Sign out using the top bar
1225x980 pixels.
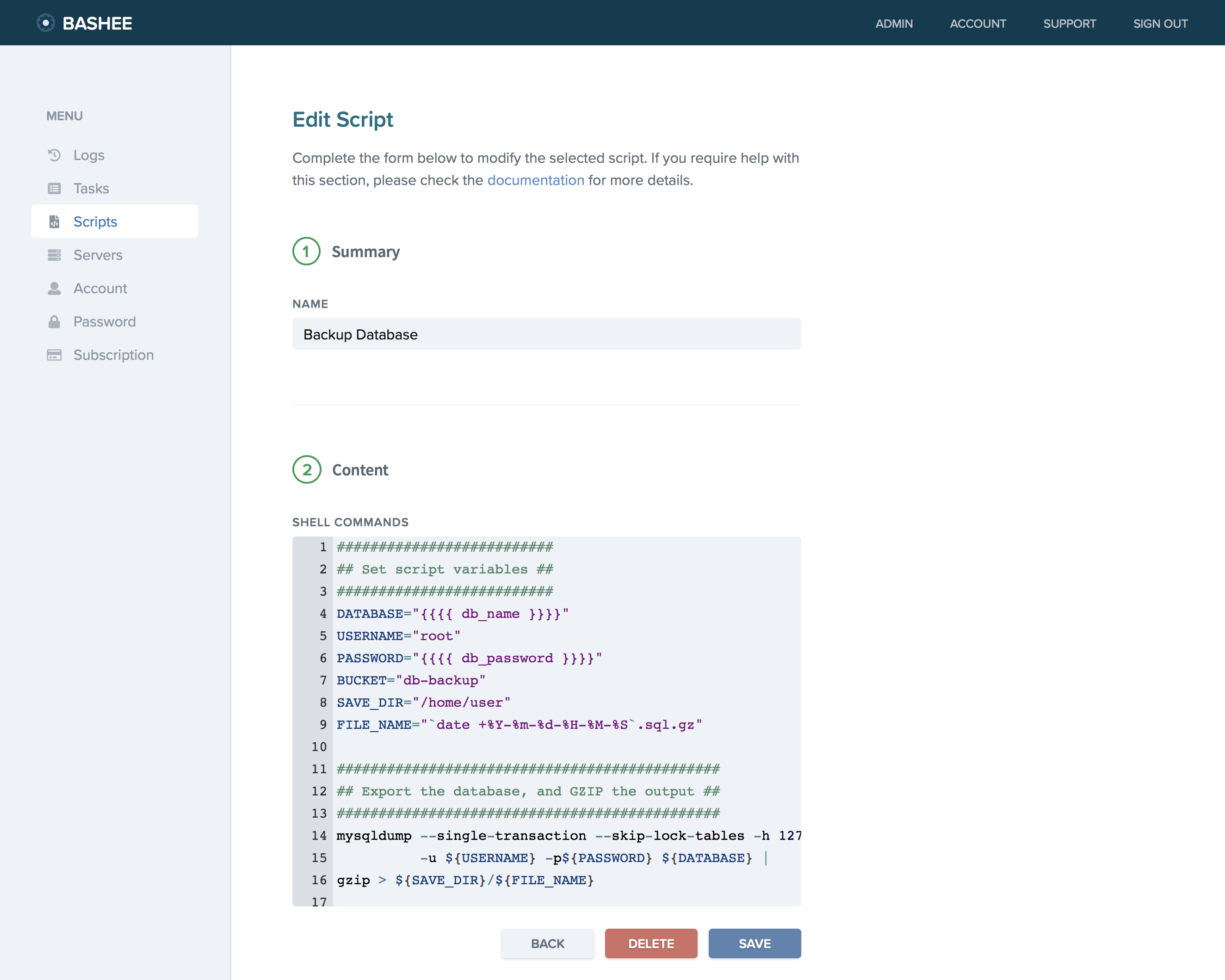1160,24
